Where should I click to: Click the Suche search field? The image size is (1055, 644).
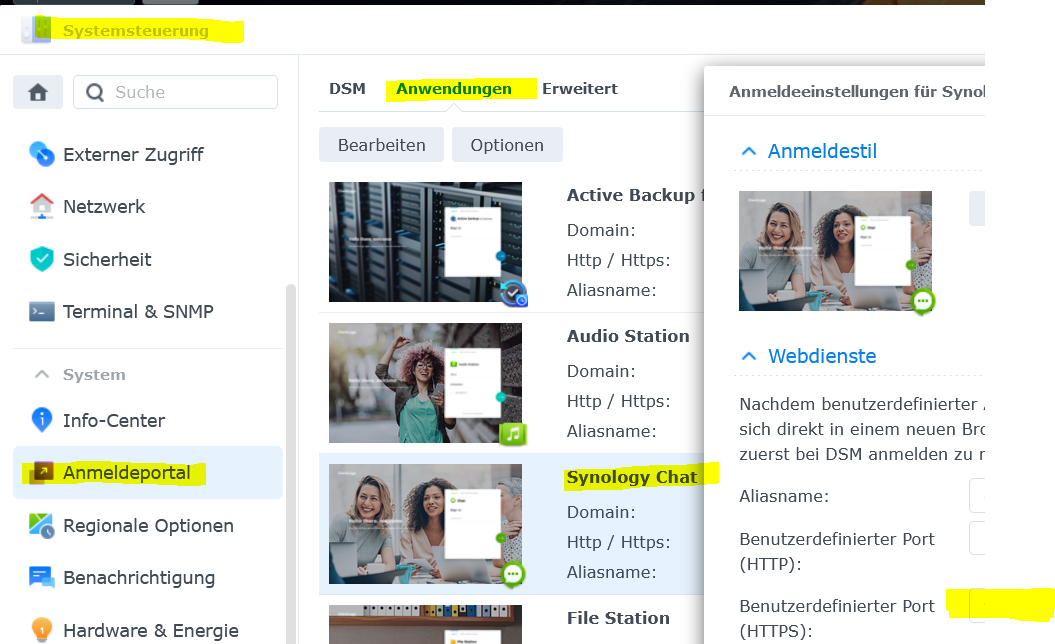[176, 92]
